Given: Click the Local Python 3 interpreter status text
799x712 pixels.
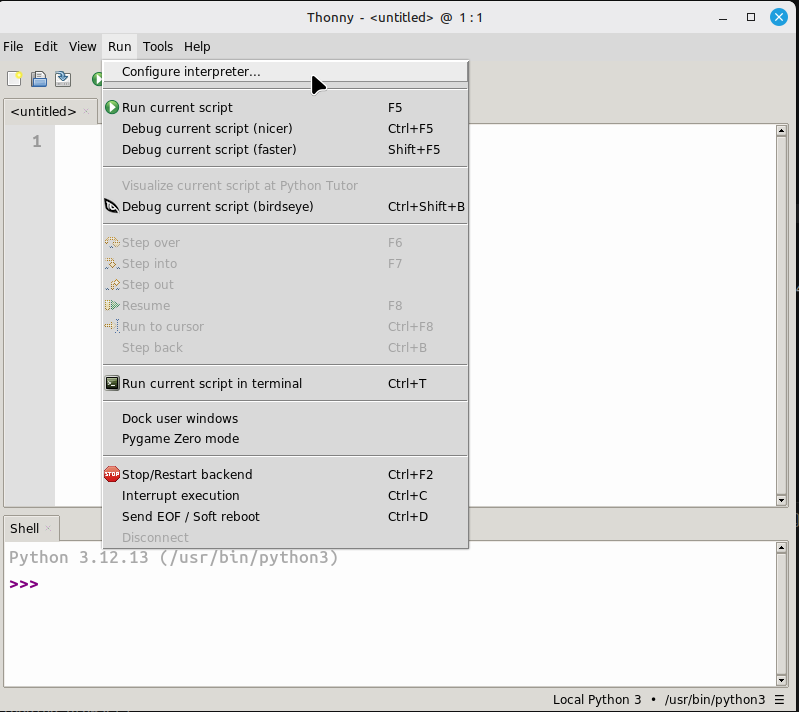Looking at the screenshot, I should [597, 700].
